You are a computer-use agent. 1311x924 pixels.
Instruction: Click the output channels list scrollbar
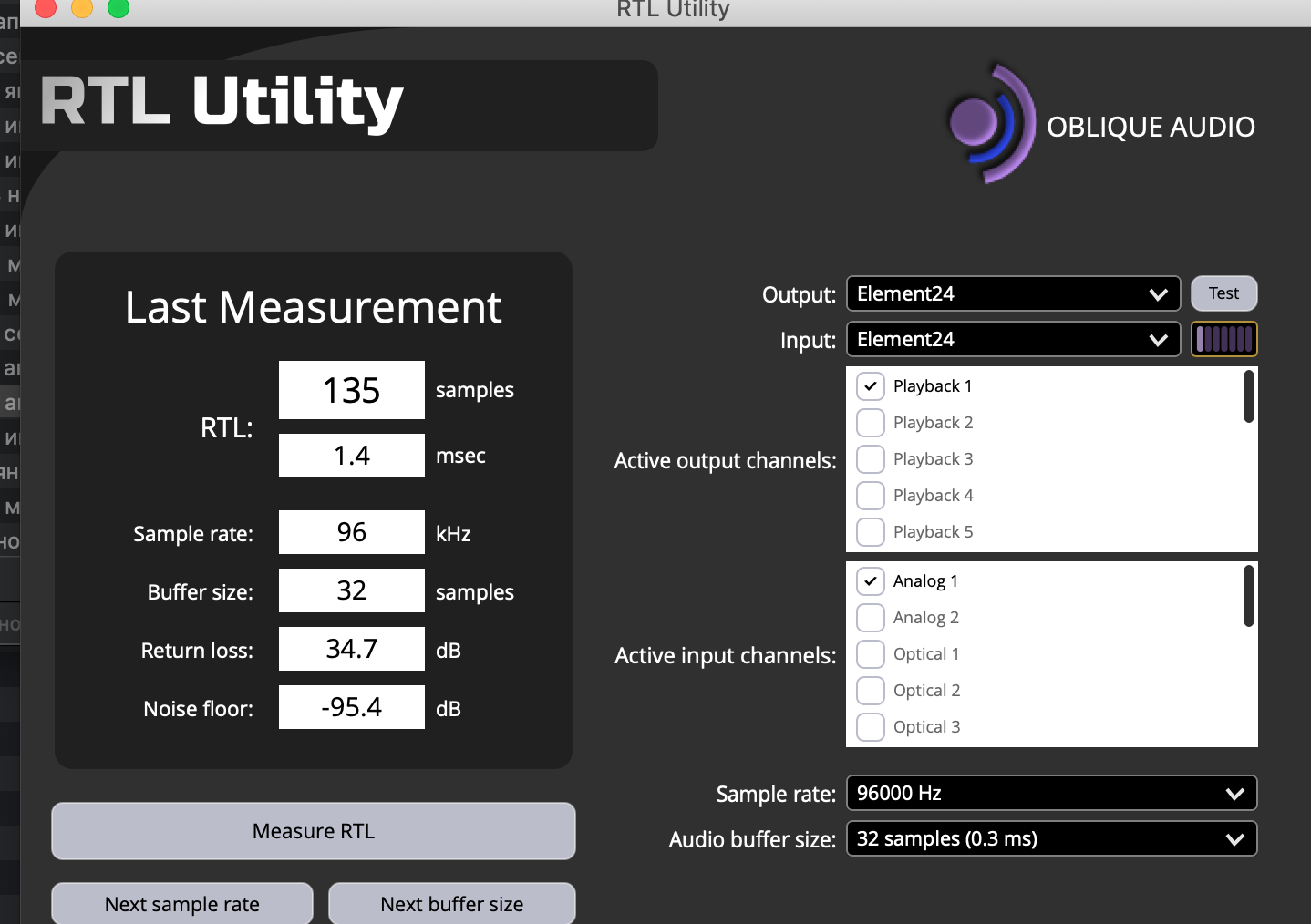pyautogui.click(x=1249, y=396)
